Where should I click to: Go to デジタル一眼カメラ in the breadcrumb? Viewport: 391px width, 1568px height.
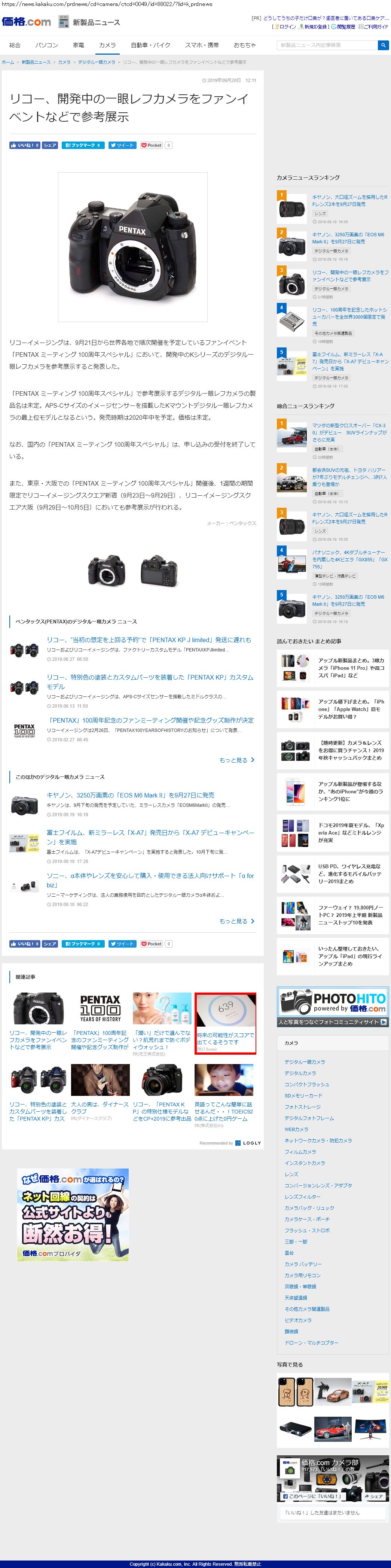pyautogui.click(x=97, y=62)
